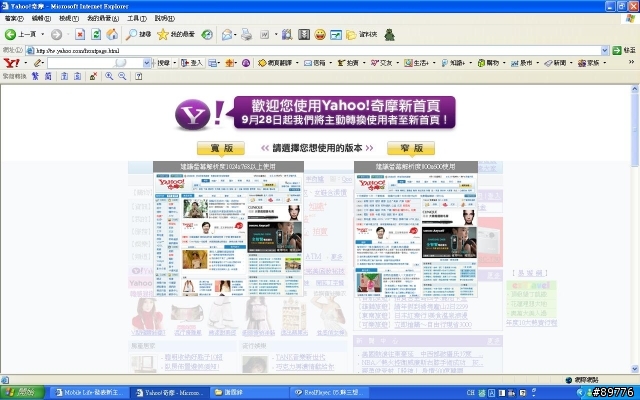This screenshot has width=640, height=400.
Task: Click the grey Forward arrow button
Action: (x=56, y=35)
